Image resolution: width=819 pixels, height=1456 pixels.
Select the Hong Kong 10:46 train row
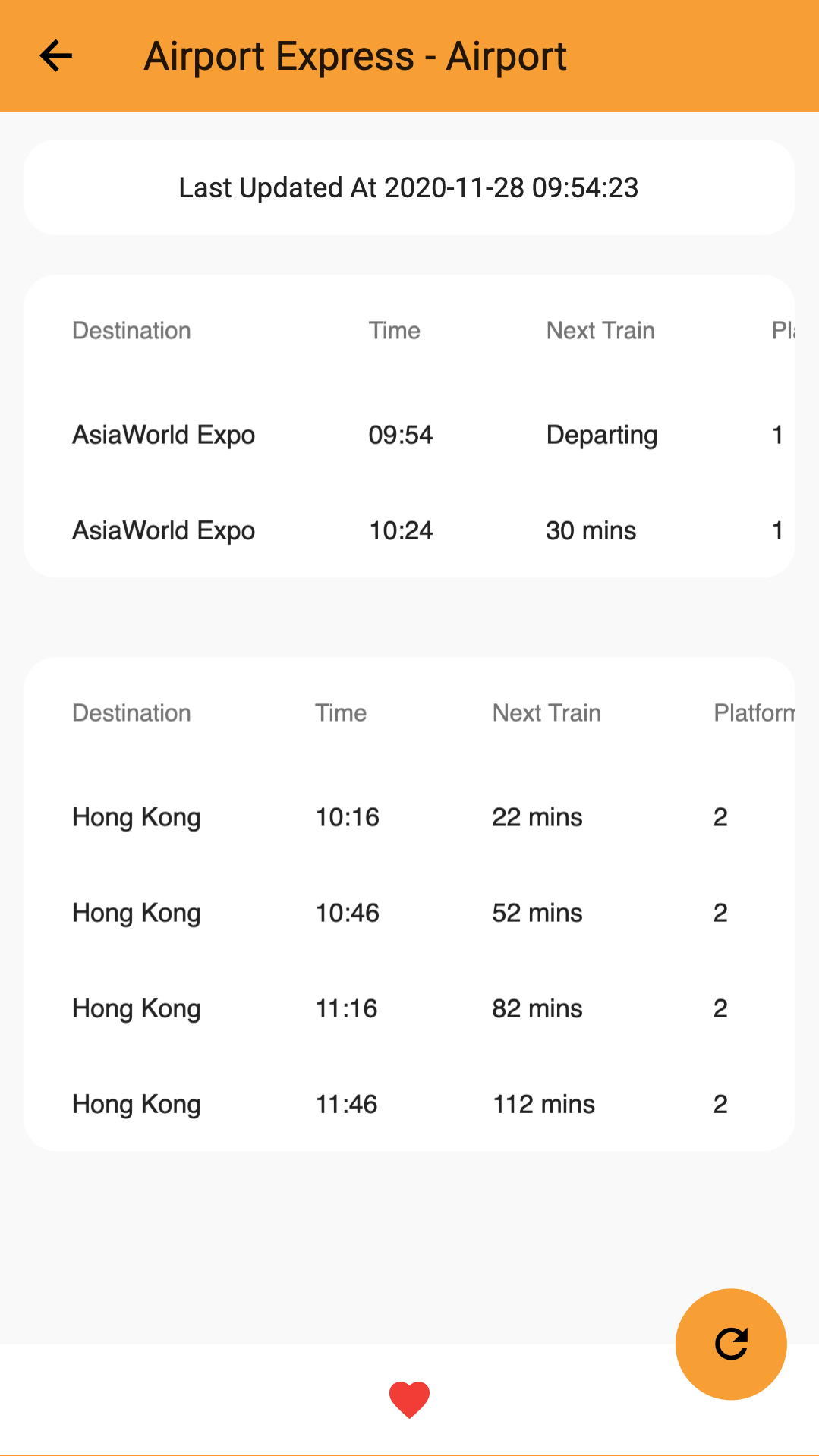click(409, 913)
